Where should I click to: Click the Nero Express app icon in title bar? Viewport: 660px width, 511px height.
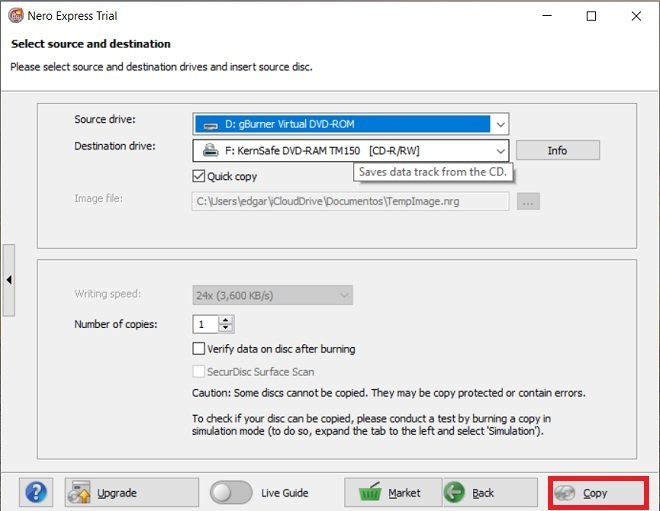point(16,16)
